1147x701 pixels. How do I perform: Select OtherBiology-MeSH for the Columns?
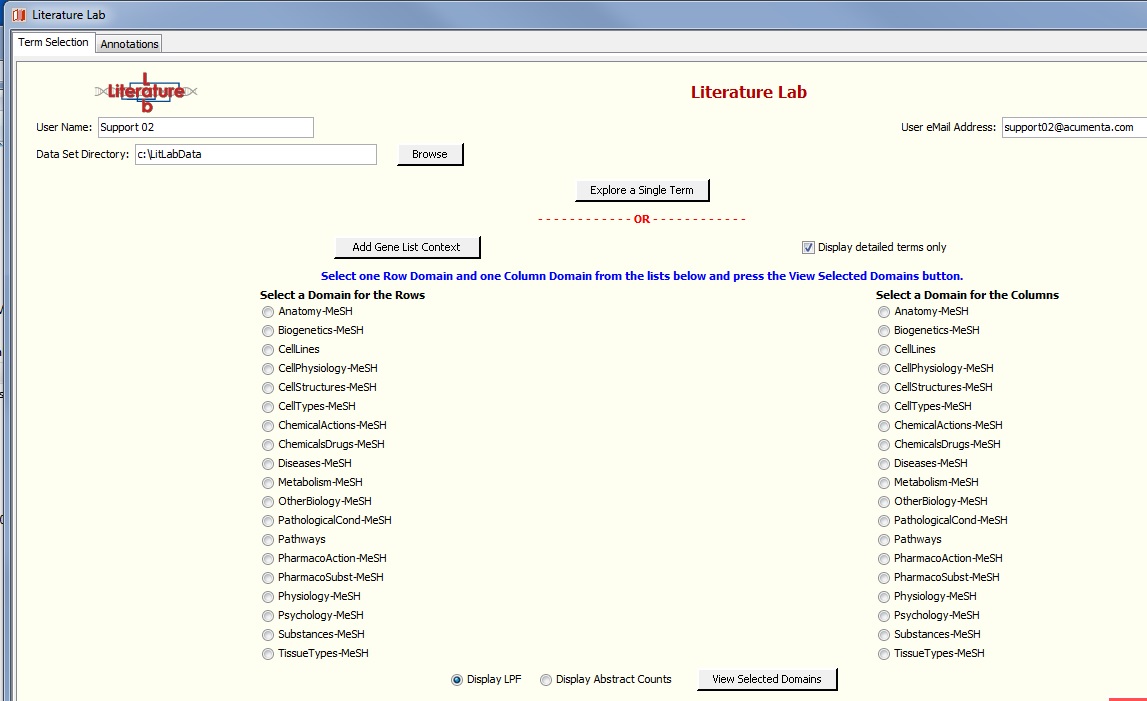pos(884,502)
